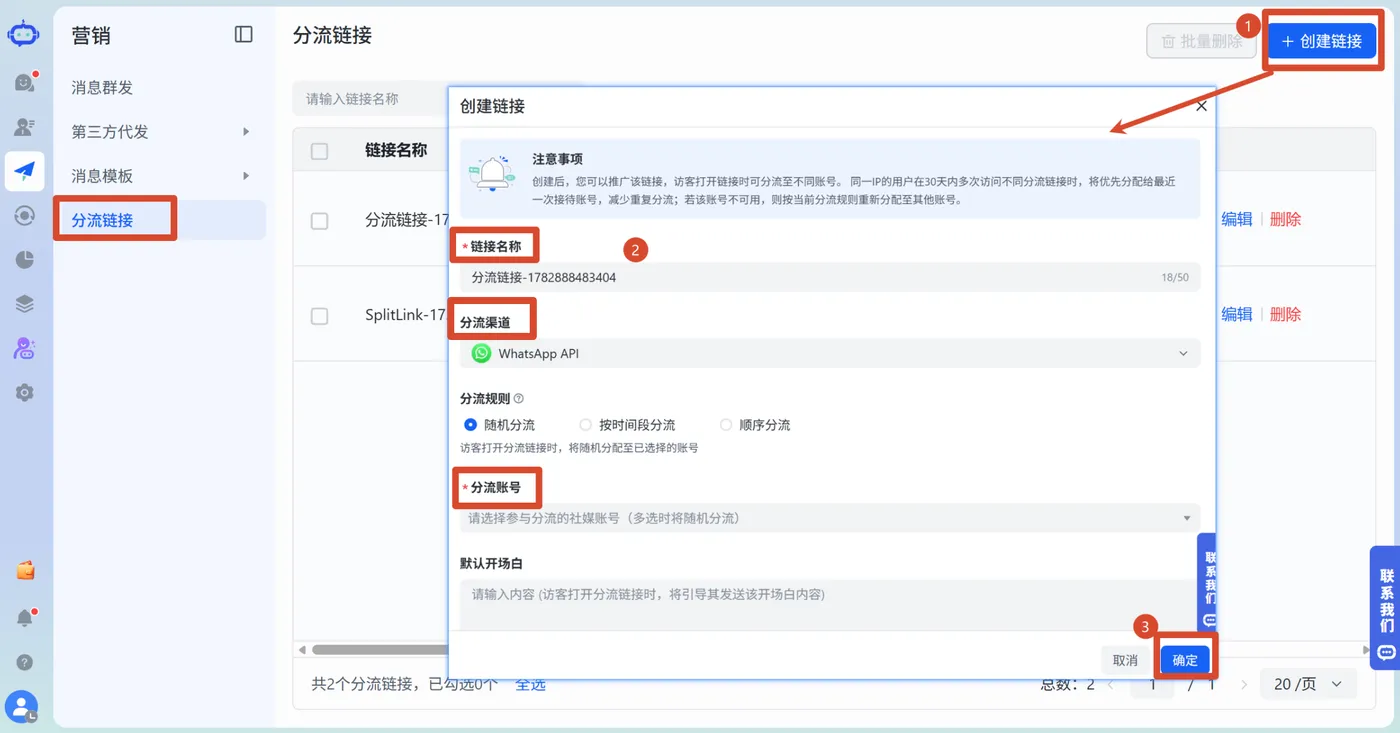Viewport: 1400px width, 733px height.
Task: Open the circular sync icon in sidebar
Action: click(x=25, y=216)
